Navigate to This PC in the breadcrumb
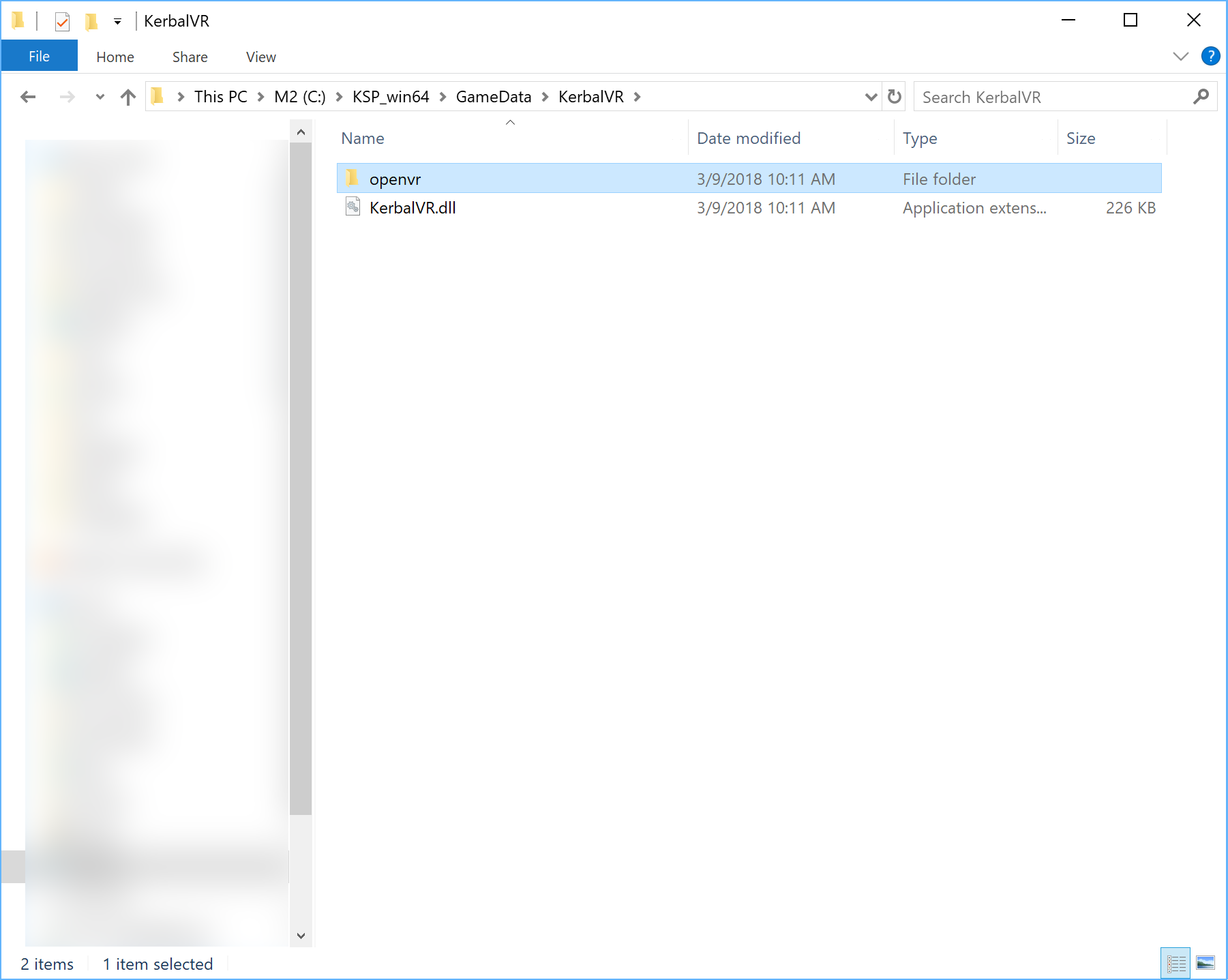 pyautogui.click(x=220, y=97)
